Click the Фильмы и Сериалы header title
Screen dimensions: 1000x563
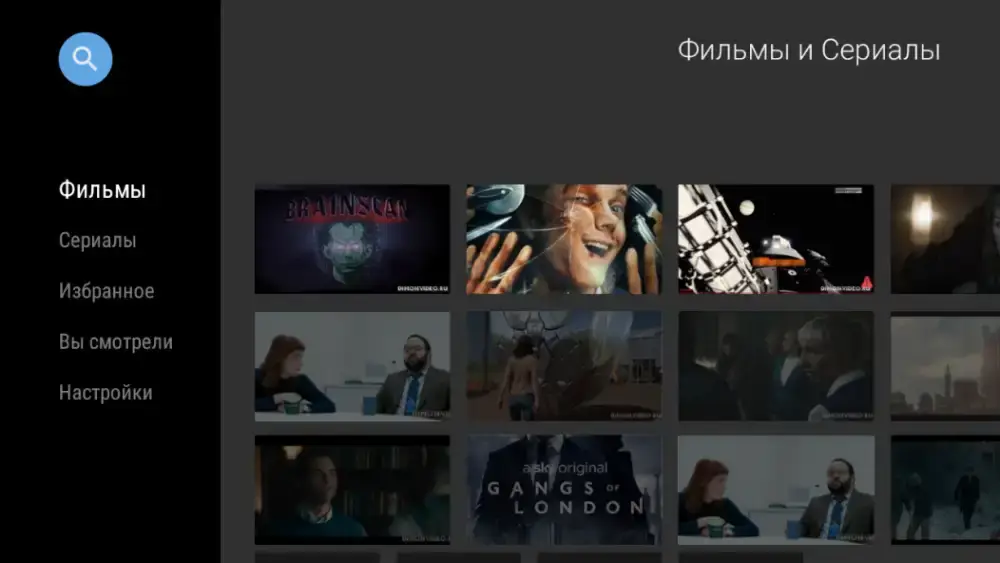808,51
